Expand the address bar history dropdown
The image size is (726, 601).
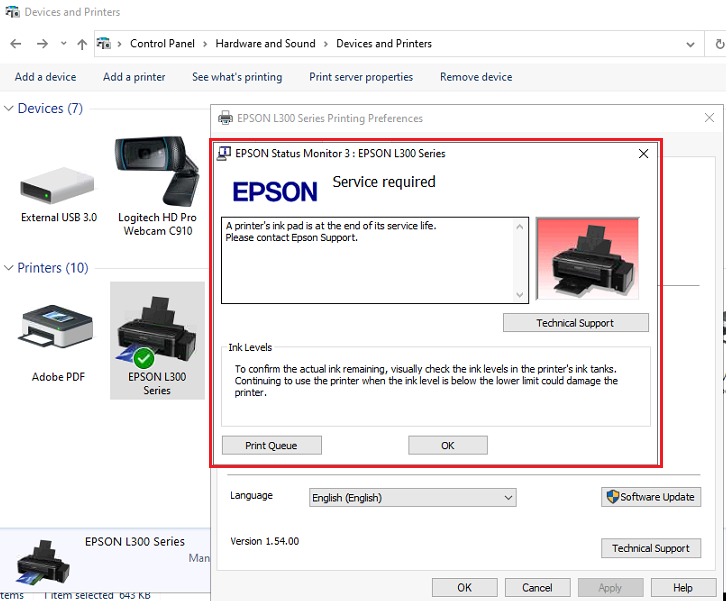pos(690,44)
